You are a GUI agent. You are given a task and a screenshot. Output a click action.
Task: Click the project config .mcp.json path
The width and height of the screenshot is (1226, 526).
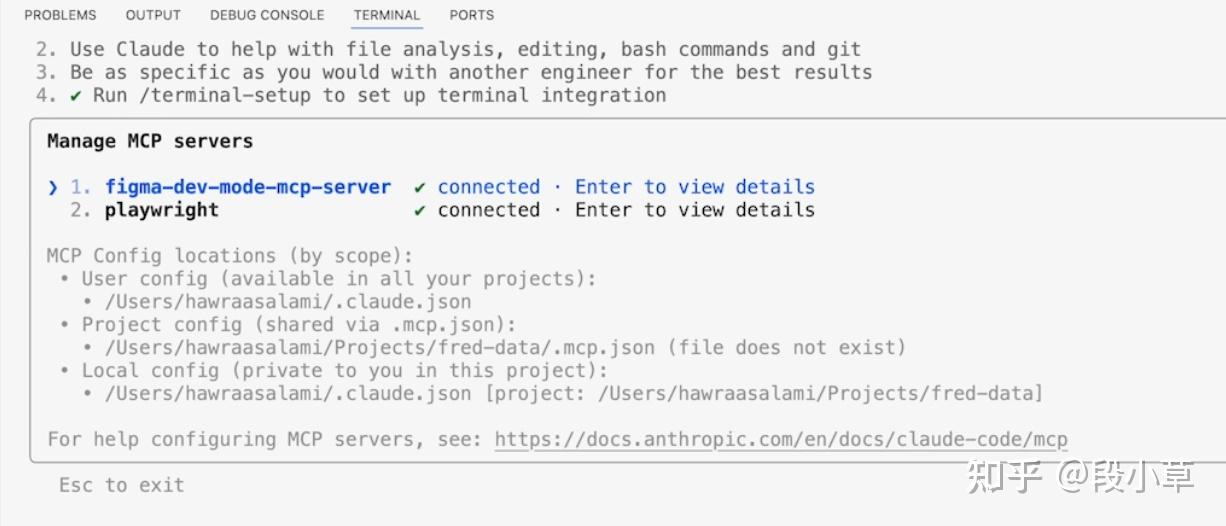click(x=380, y=347)
